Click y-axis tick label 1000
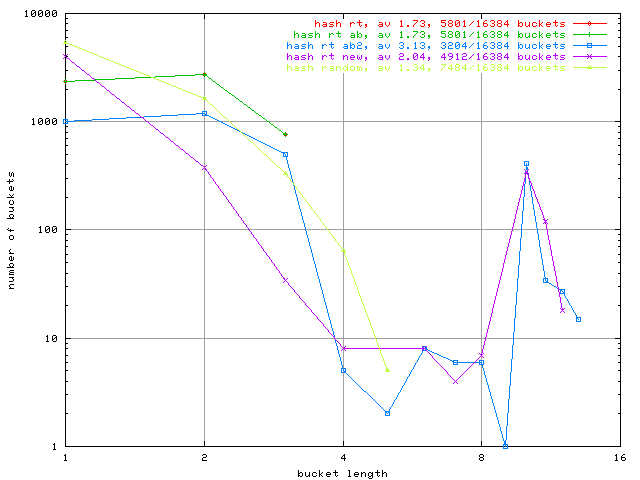640x480 pixels. (44, 121)
